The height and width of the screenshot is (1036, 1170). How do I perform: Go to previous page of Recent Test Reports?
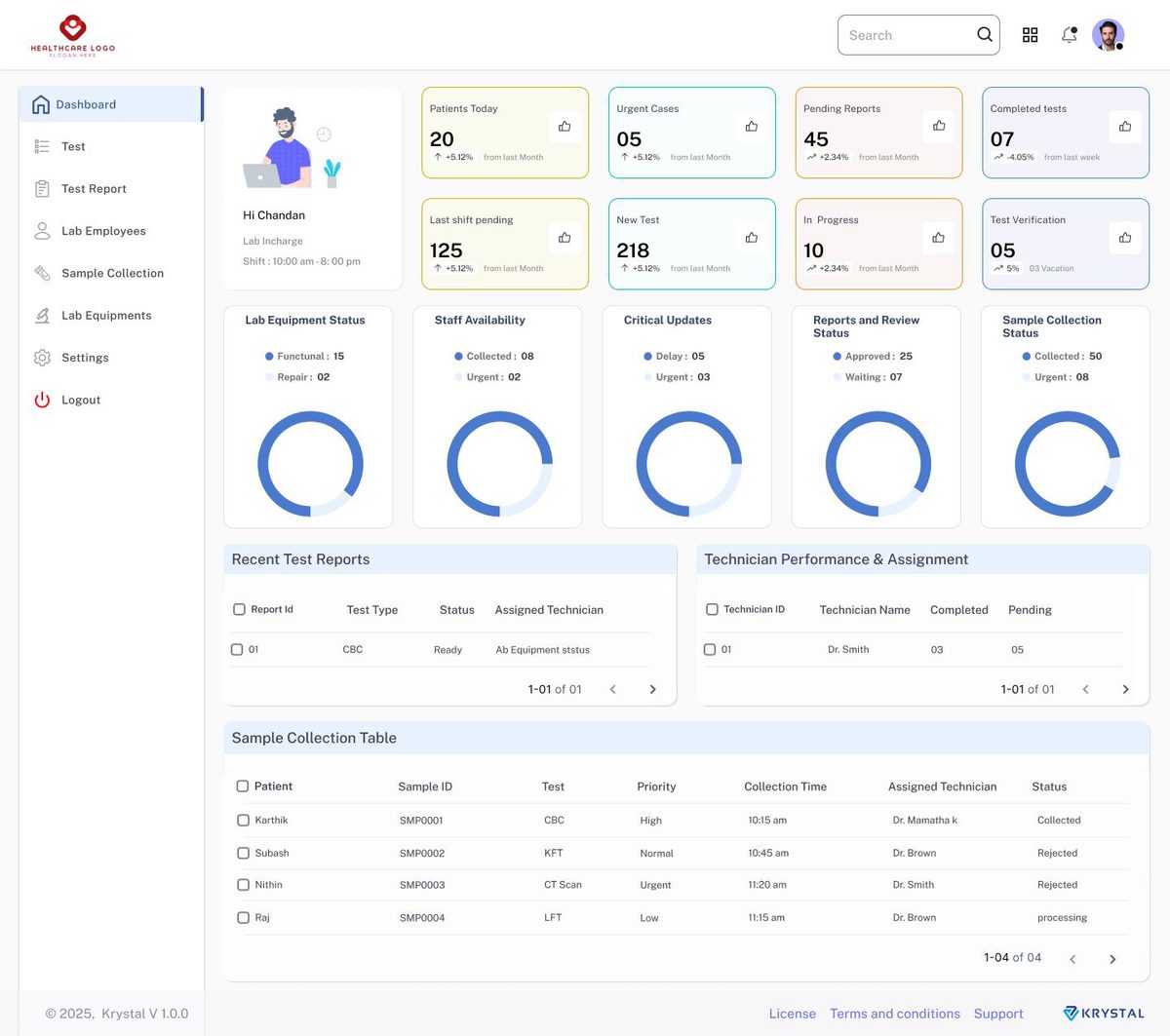pyautogui.click(x=613, y=689)
